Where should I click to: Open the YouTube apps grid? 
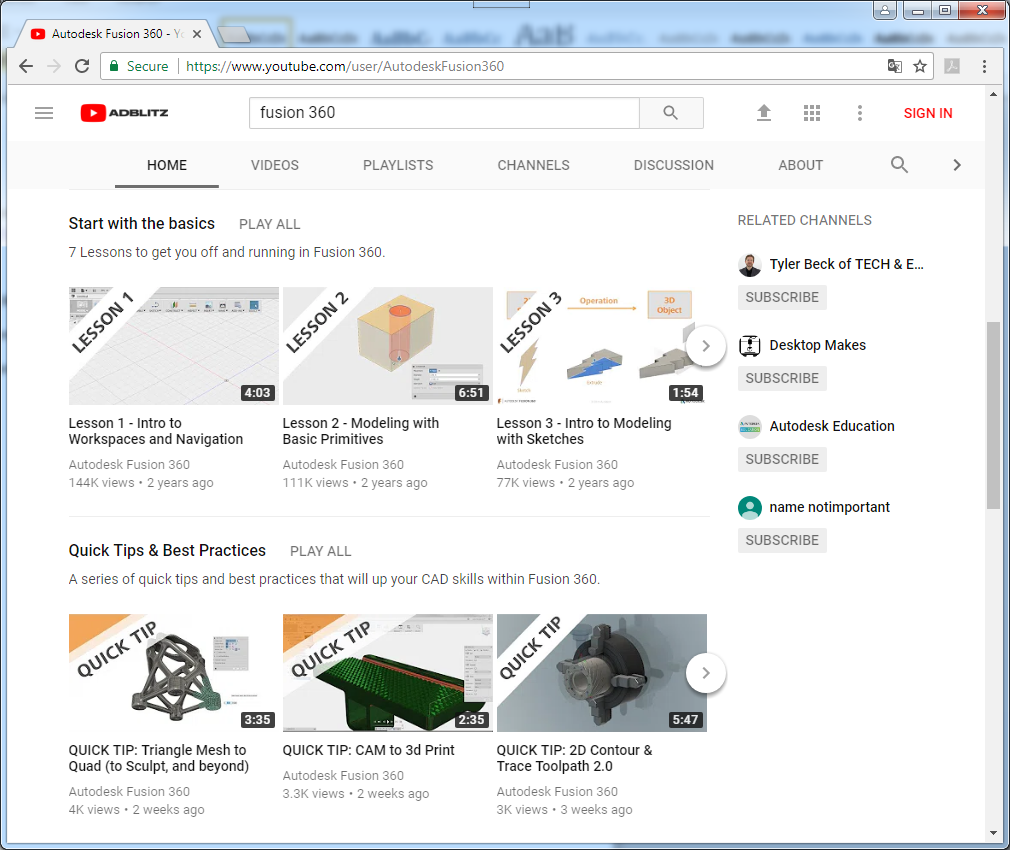pyautogui.click(x=812, y=113)
